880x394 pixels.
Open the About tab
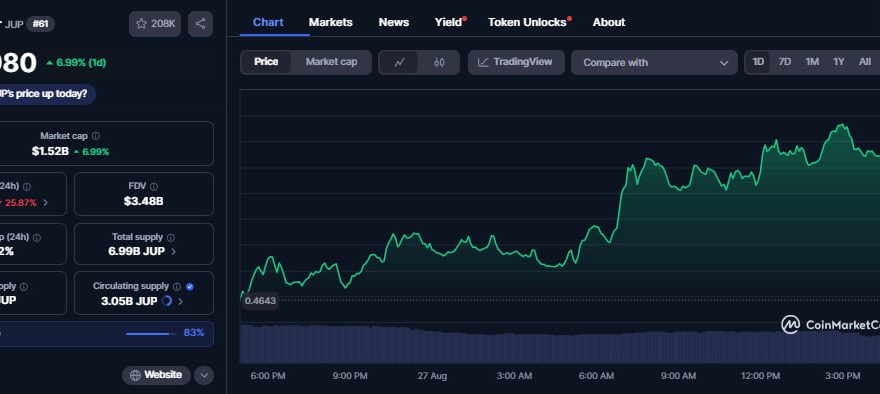coord(609,22)
